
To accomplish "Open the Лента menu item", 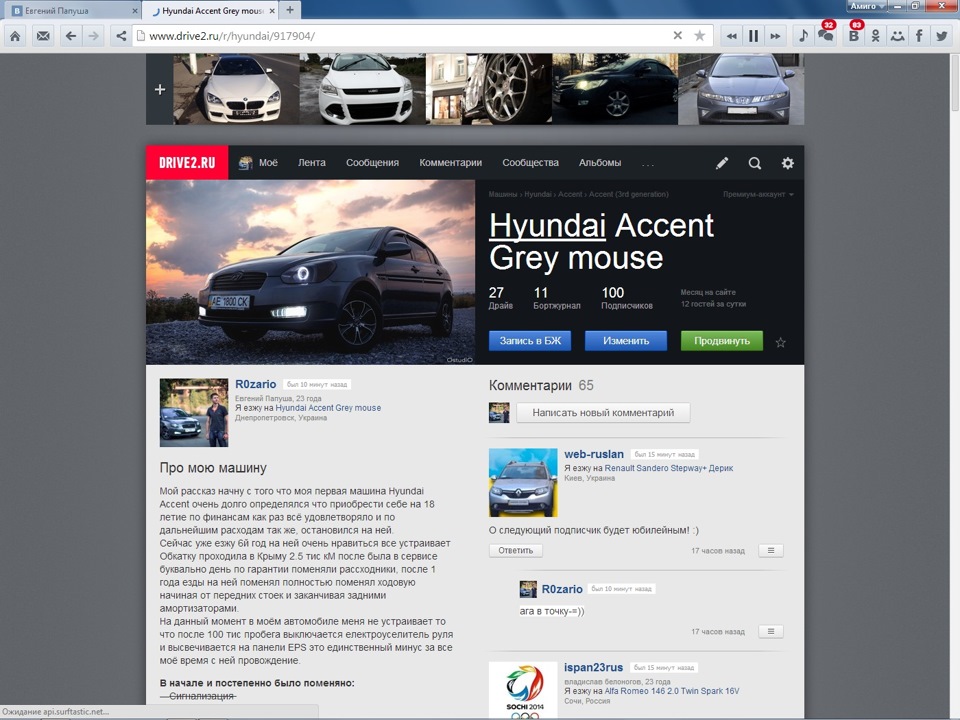I will 312,163.
